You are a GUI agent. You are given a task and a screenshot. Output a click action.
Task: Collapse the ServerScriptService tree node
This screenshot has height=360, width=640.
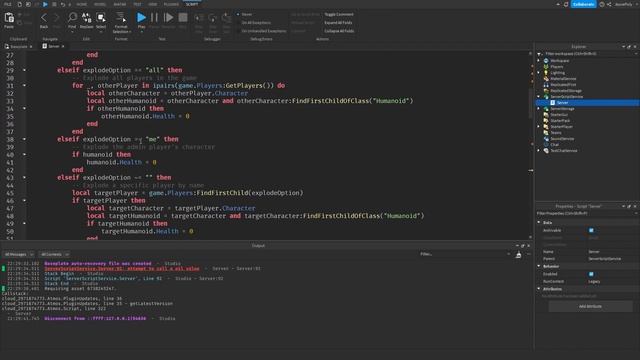click(x=539, y=97)
